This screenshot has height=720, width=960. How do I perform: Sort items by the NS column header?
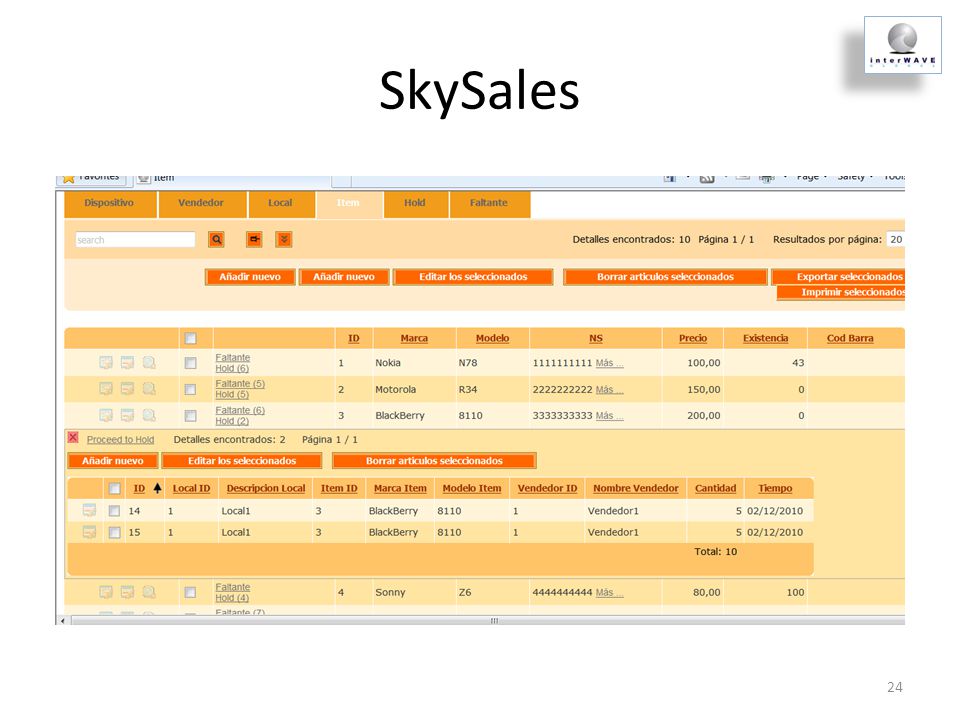(x=596, y=338)
